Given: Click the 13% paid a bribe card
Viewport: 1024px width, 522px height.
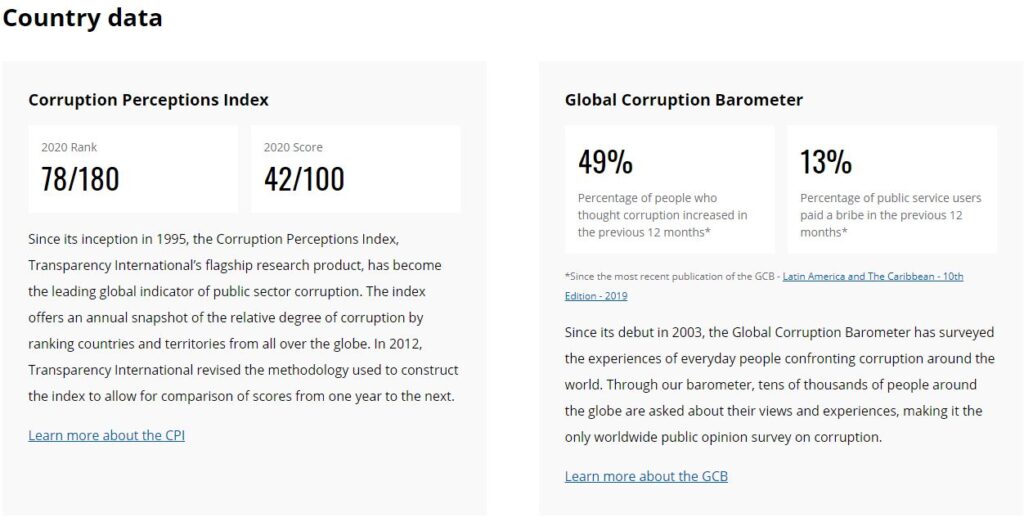Looking at the screenshot, I should coord(892,189).
